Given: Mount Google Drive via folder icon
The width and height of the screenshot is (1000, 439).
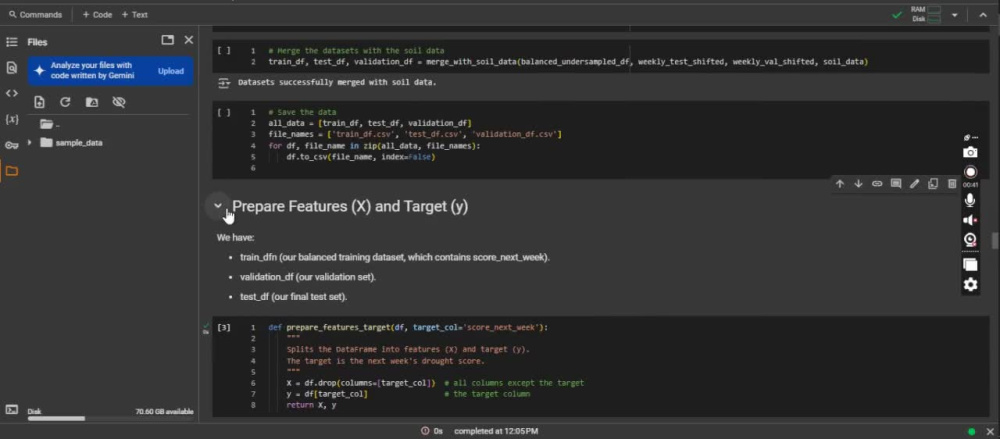Looking at the screenshot, I should 92,102.
